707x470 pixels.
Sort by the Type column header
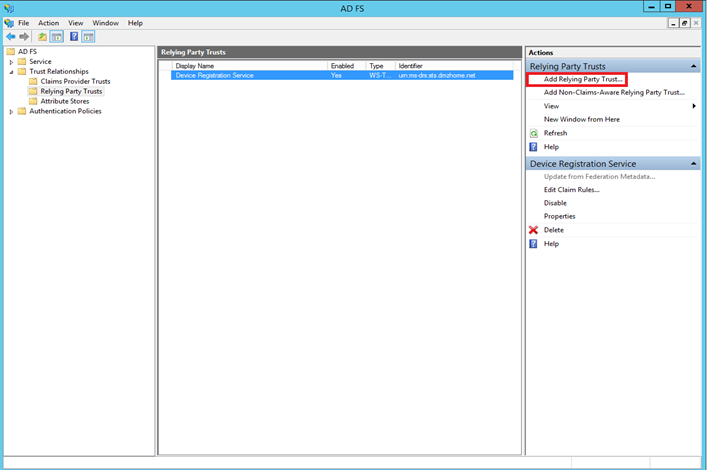(x=381, y=66)
